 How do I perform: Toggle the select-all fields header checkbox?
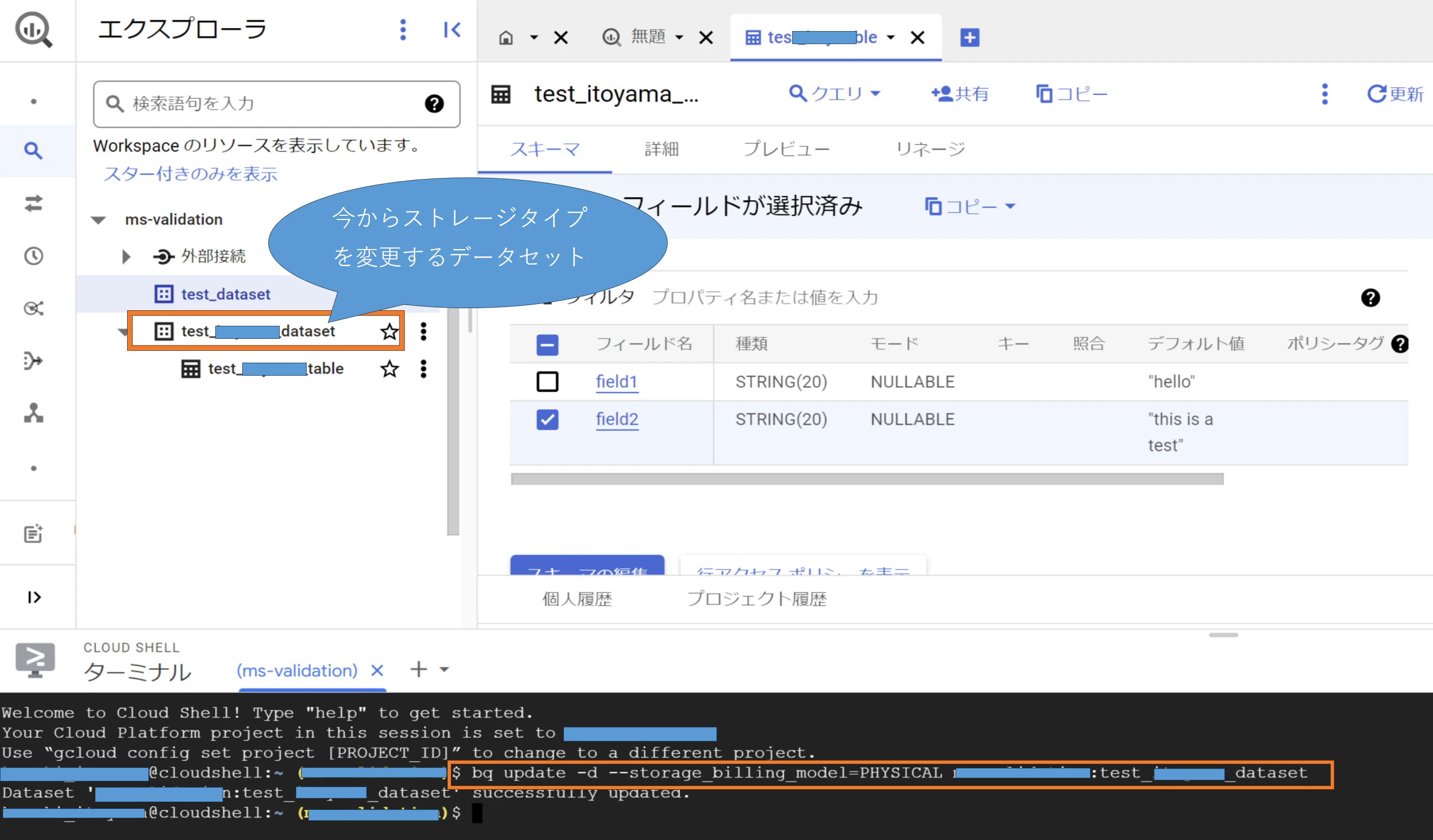[547, 345]
